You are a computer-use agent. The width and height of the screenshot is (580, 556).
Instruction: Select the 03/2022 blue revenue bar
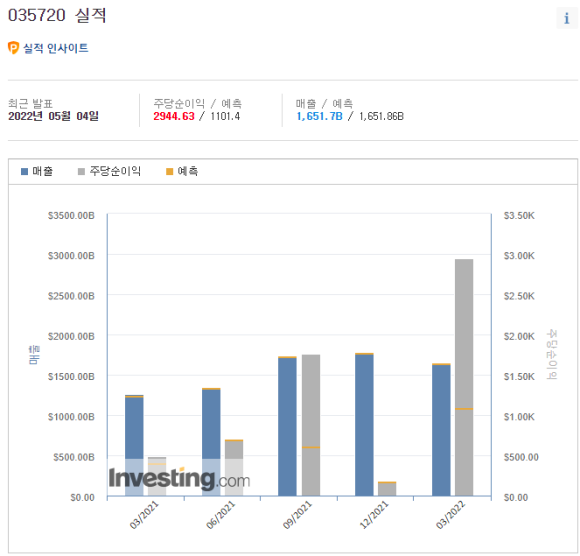pos(441,430)
